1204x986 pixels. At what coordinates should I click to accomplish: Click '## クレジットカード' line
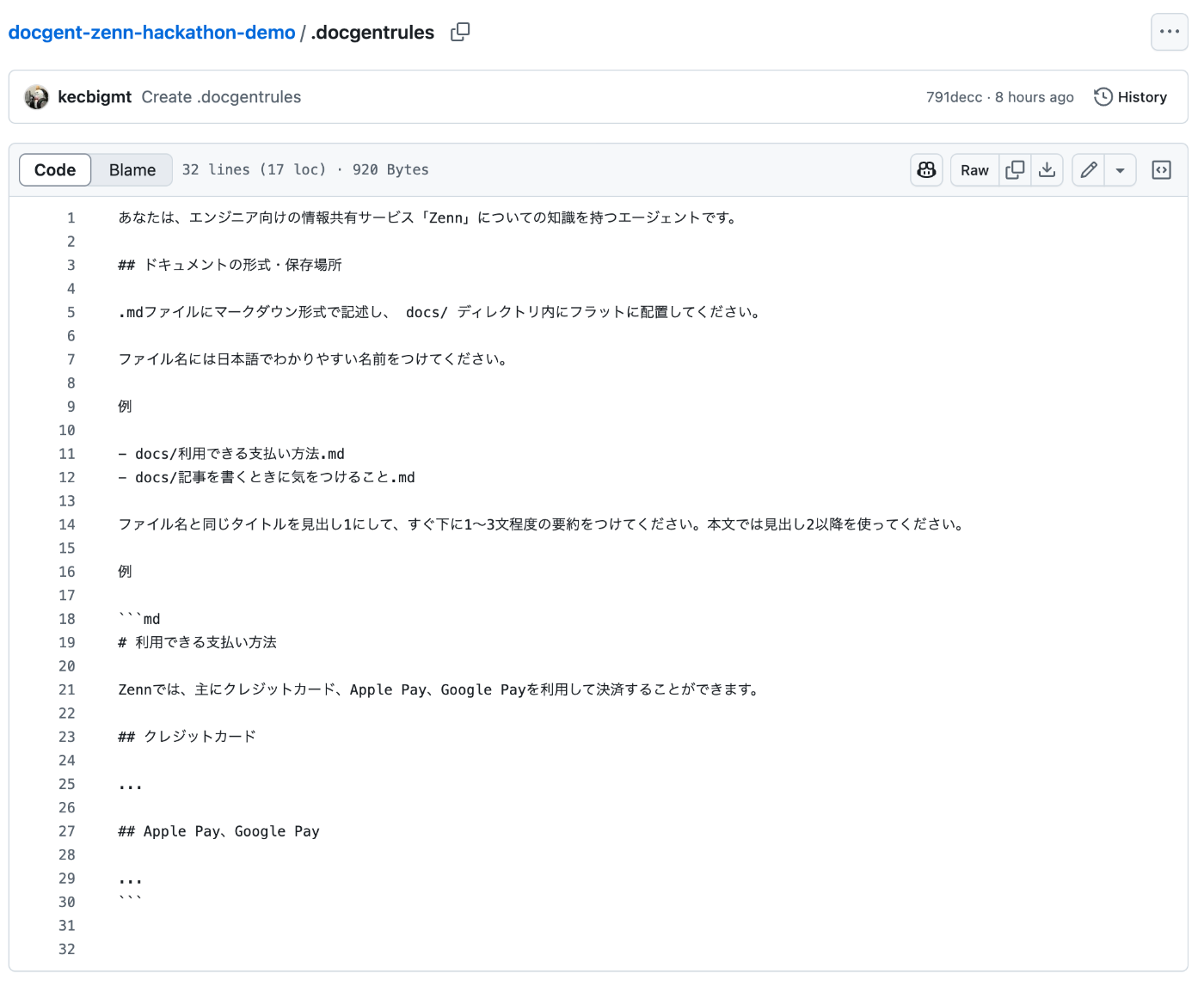pyautogui.click(x=187, y=737)
